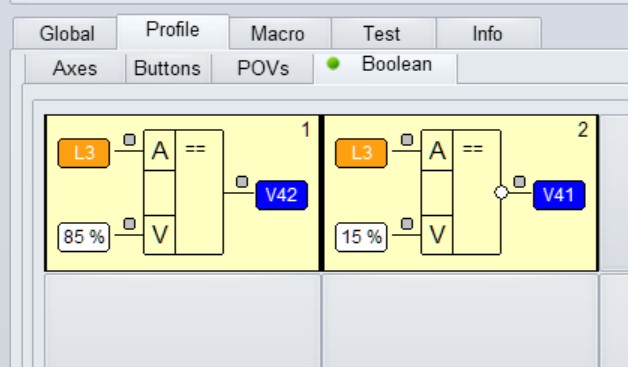Open the Global tab
The width and height of the screenshot is (628, 367).
point(67,34)
